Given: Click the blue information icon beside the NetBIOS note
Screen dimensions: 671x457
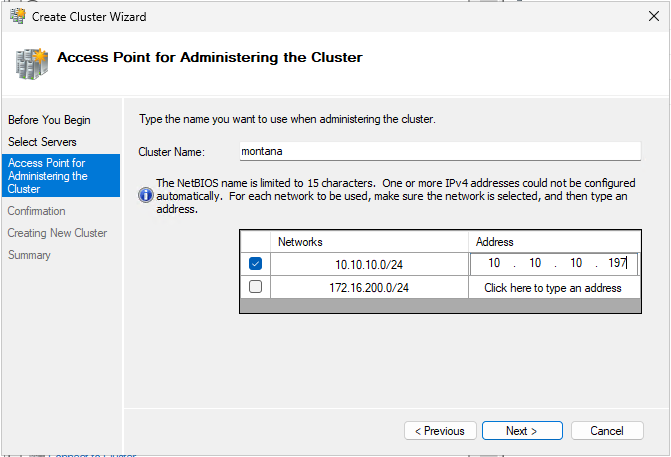Looking at the screenshot, I should (146, 196).
